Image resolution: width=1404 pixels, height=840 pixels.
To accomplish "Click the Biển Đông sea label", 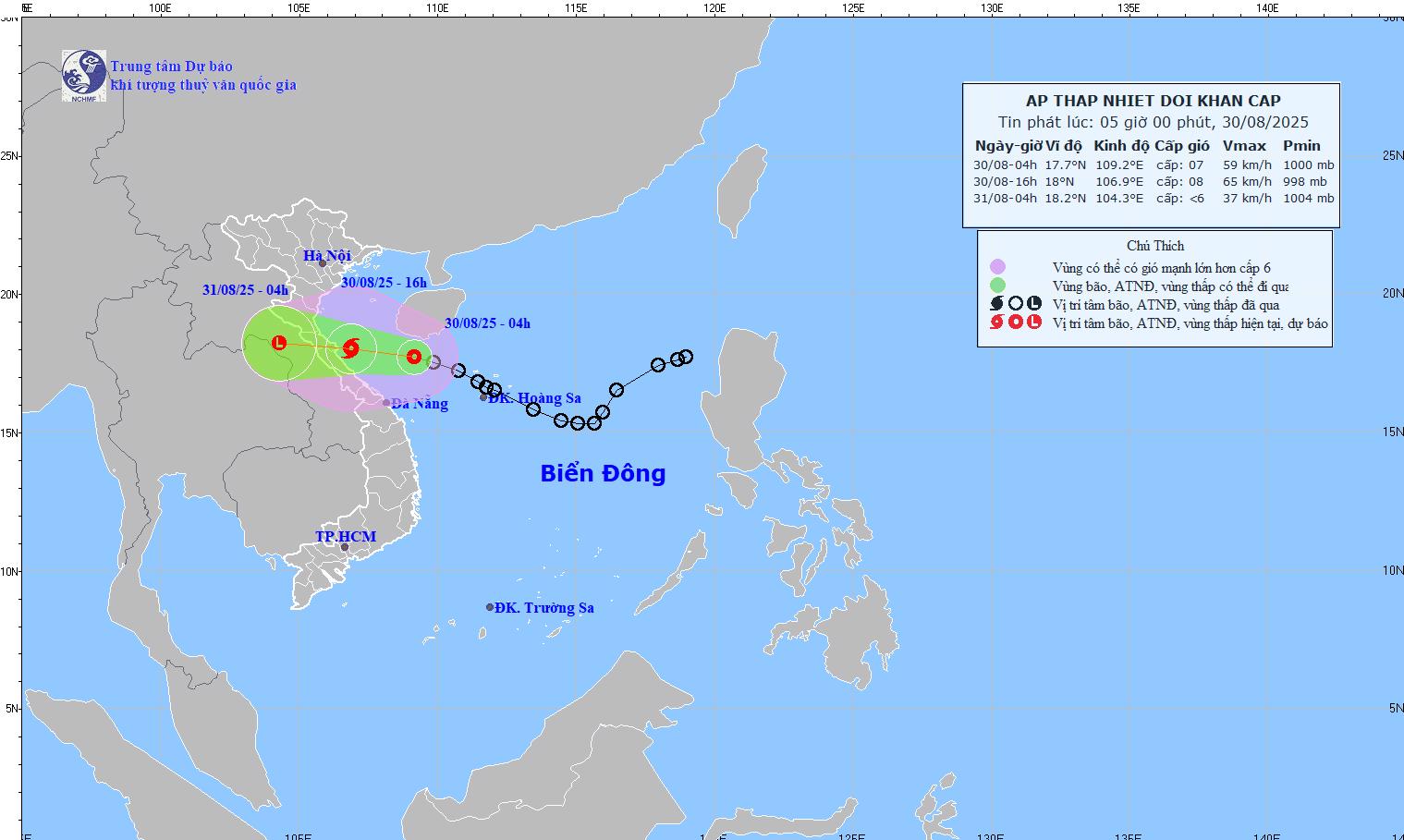I will pos(603,473).
